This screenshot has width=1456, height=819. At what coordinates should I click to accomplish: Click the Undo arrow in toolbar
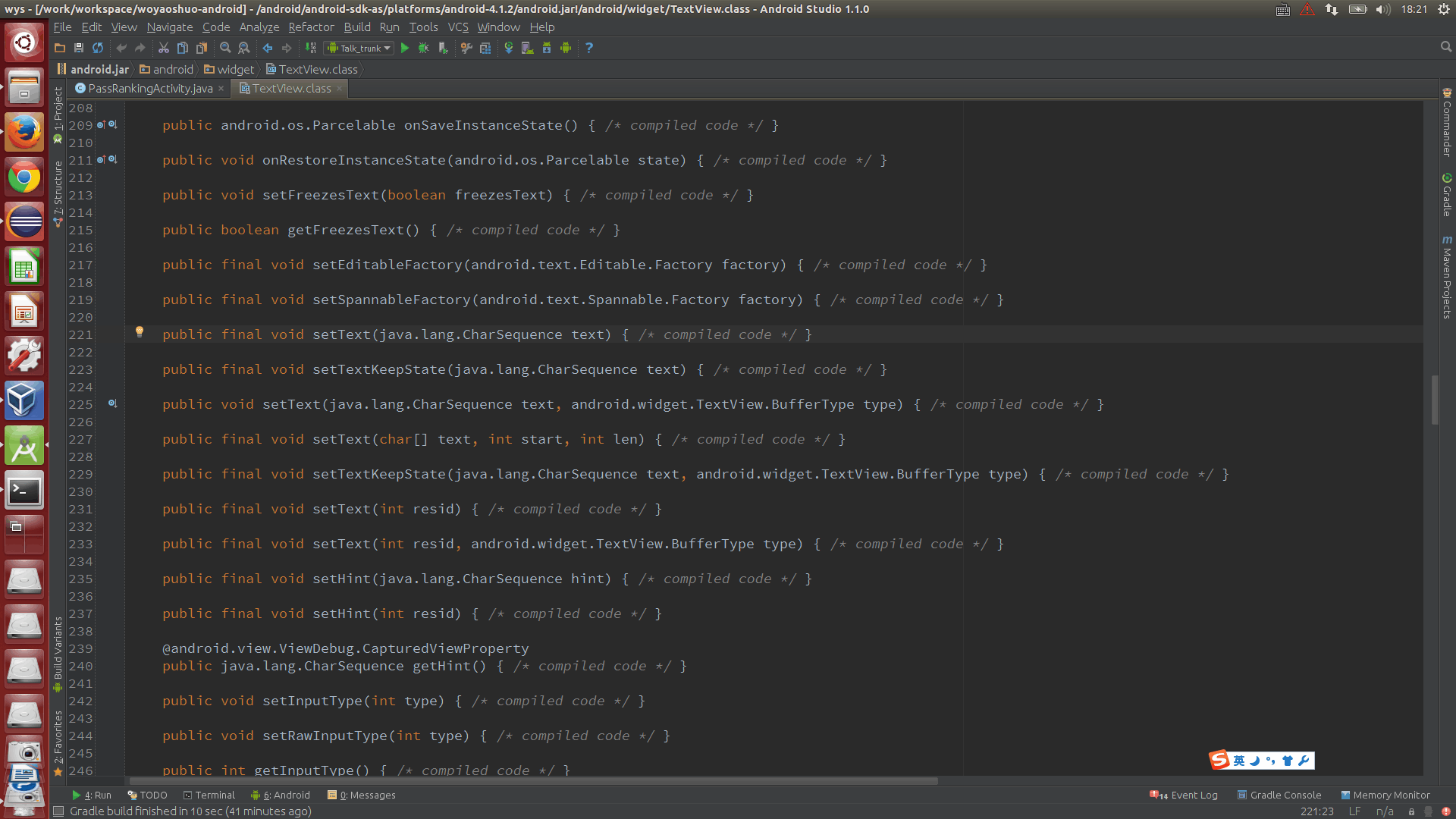(x=121, y=48)
